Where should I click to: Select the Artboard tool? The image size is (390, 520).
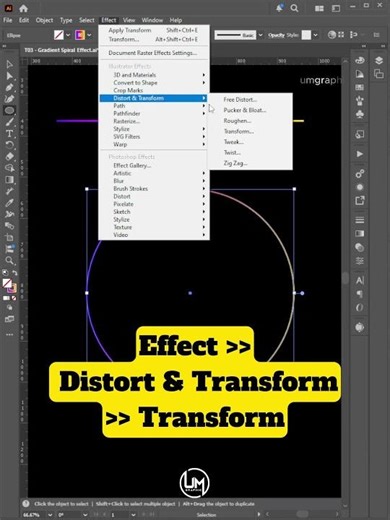(9, 237)
